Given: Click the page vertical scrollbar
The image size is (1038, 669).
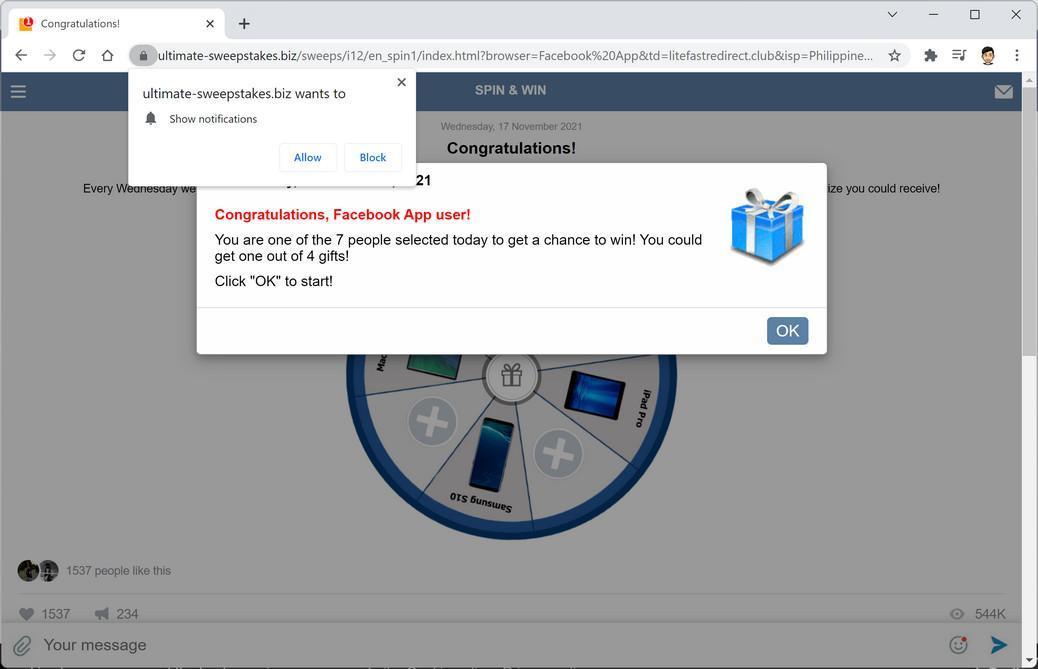Looking at the screenshot, I should coord(1029,221).
